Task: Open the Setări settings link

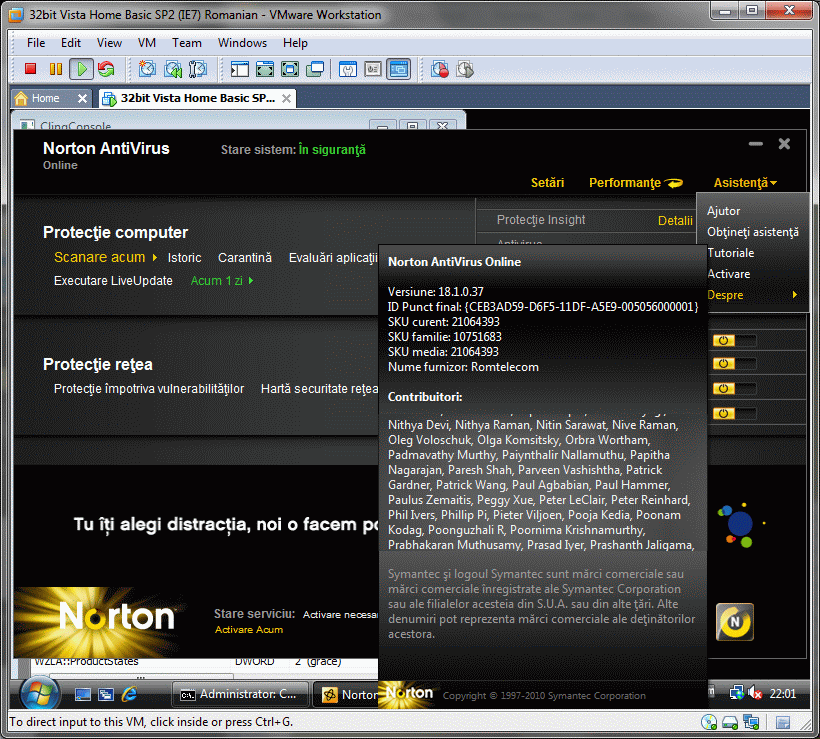Action: (547, 183)
